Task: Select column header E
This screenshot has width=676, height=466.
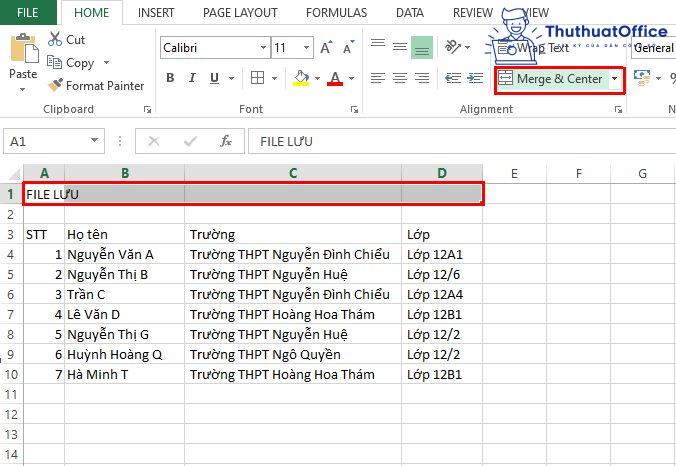Action: 514,173
